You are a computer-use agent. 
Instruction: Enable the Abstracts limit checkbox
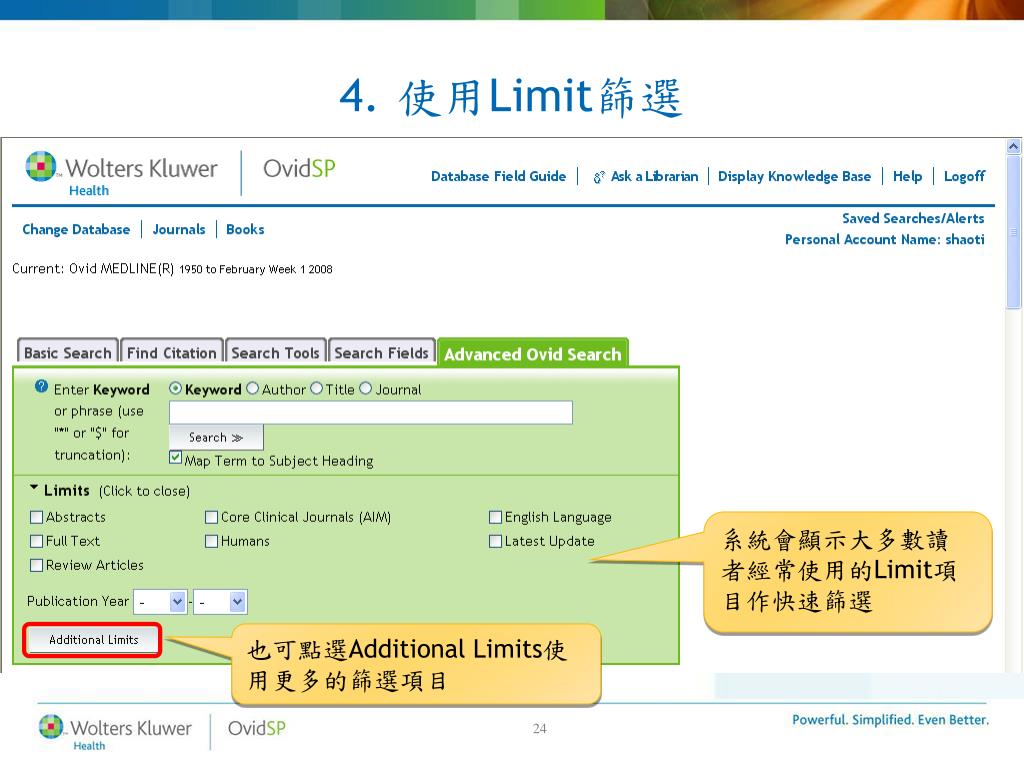[x=37, y=517]
